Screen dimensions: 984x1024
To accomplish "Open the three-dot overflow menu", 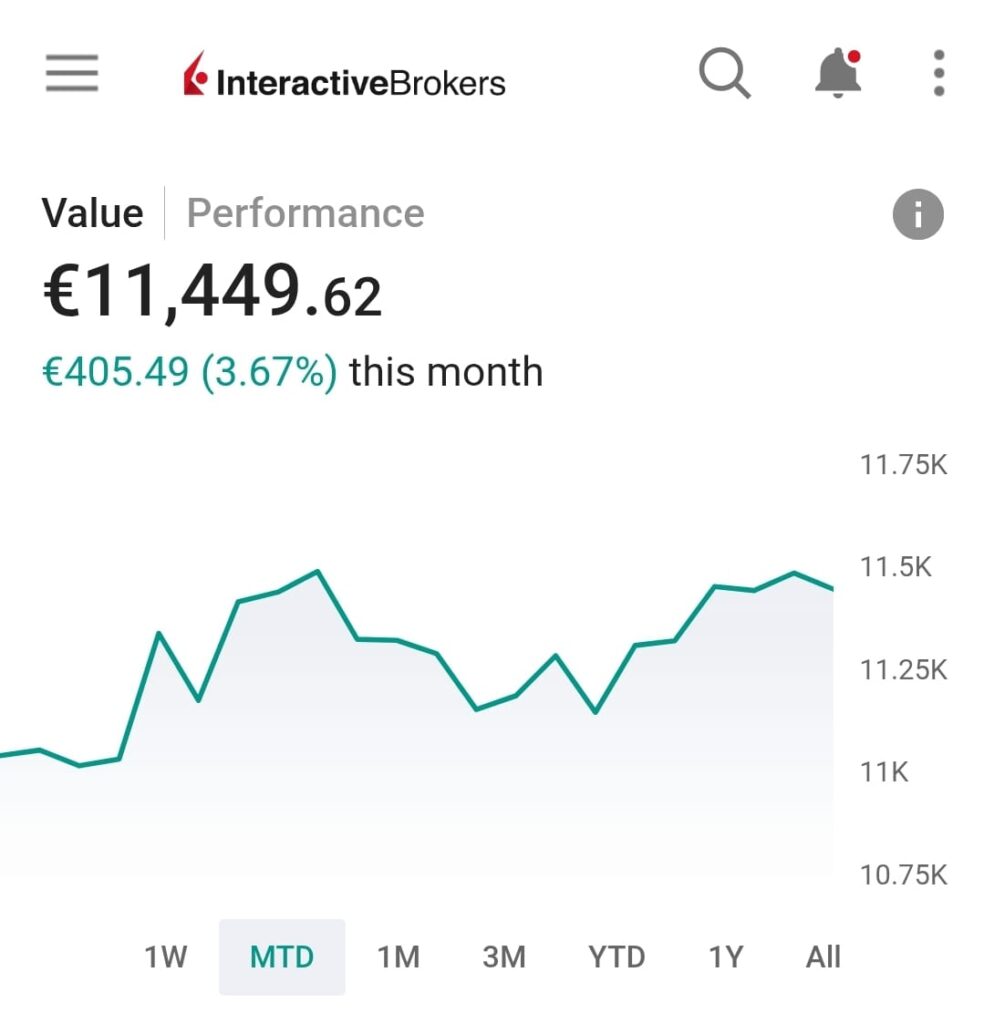I will click(x=938, y=74).
